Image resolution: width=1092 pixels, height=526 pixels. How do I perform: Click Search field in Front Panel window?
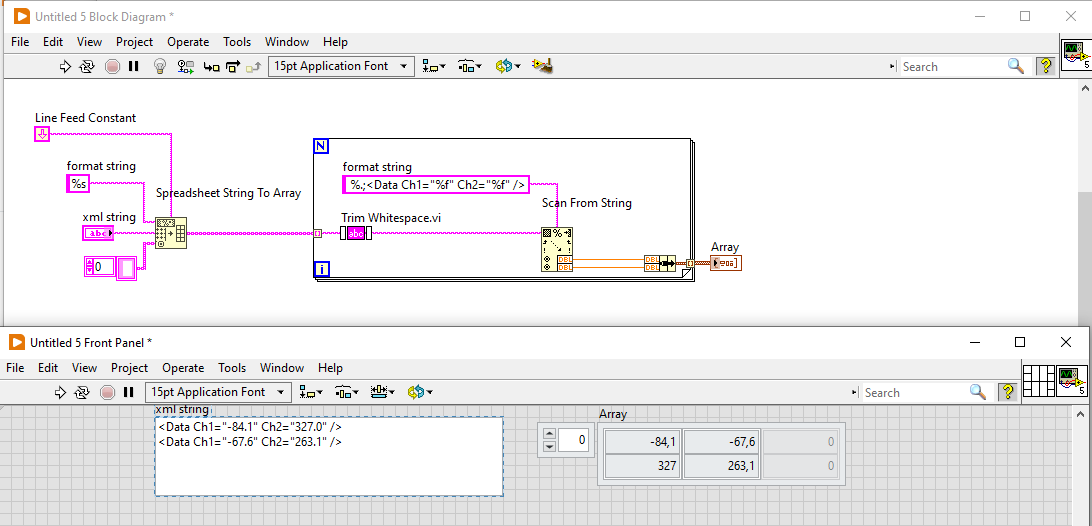[x=926, y=392]
